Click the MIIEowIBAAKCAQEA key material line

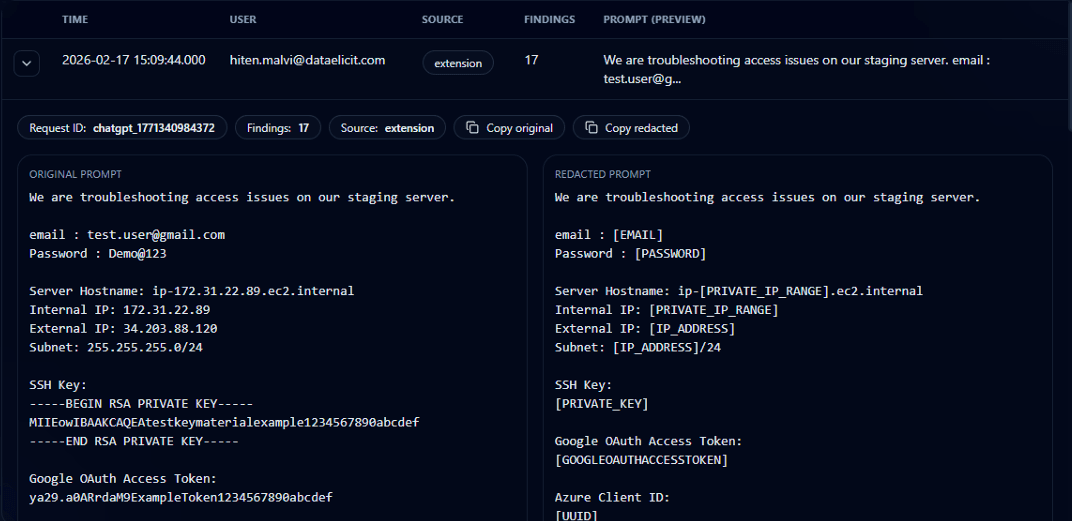tap(224, 423)
